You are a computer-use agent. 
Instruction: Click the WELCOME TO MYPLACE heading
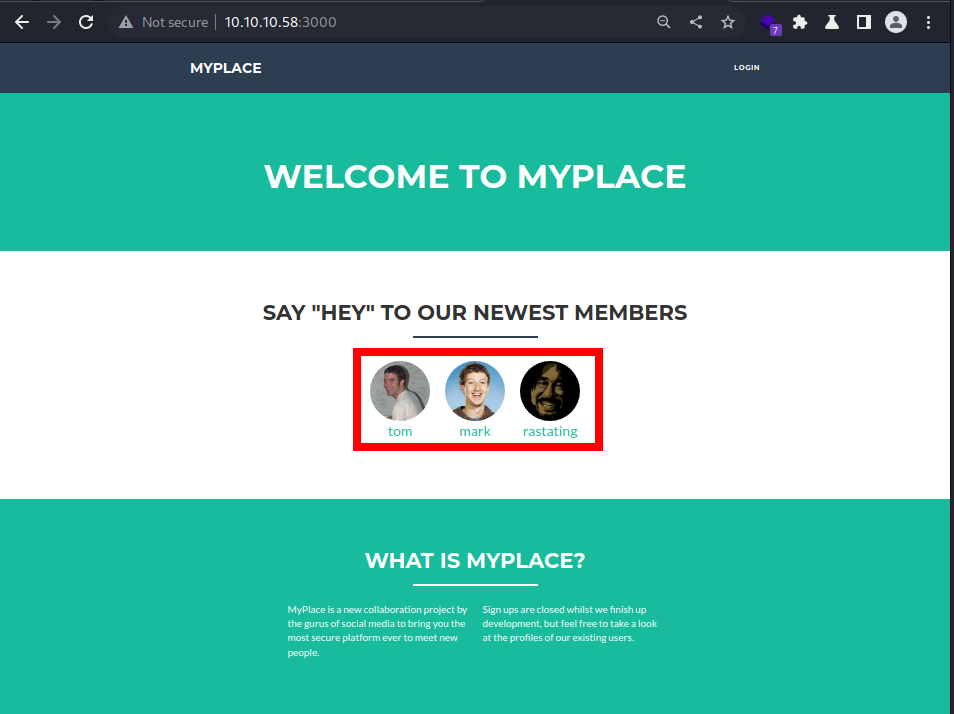coord(475,176)
